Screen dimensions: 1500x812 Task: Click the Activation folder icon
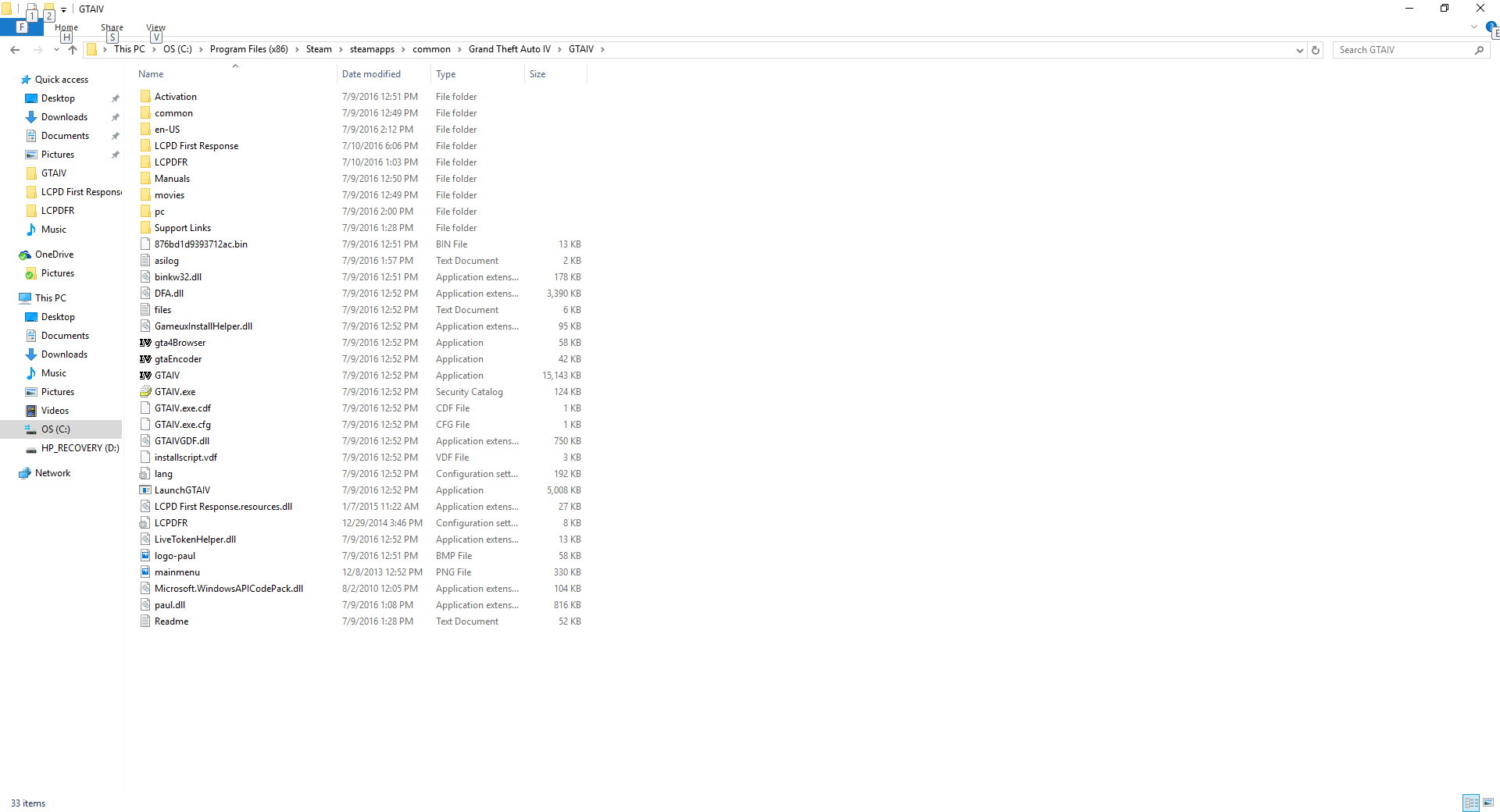(145, 97)
